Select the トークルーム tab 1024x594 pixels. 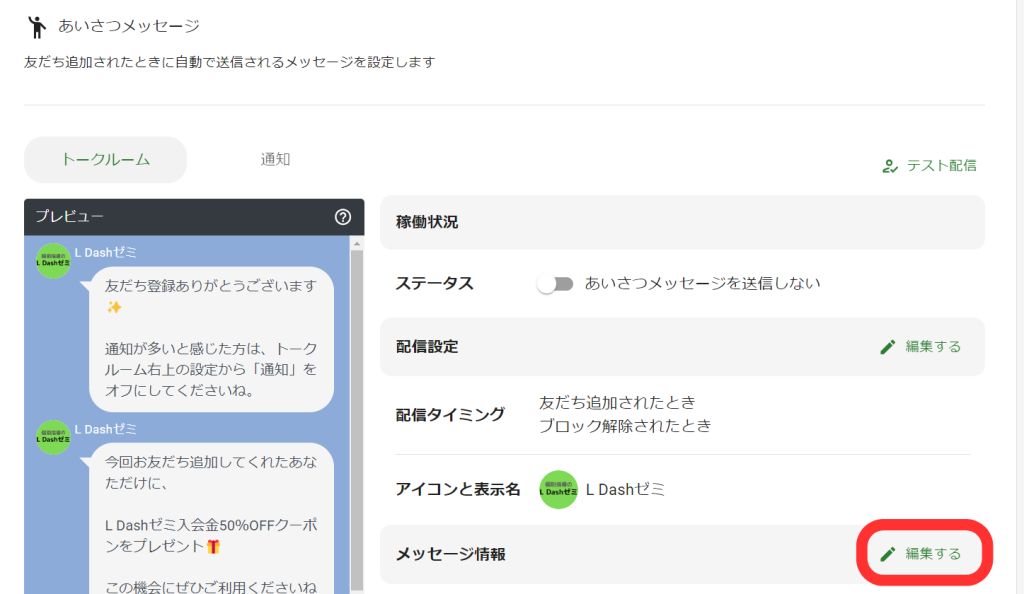[104, 160]
